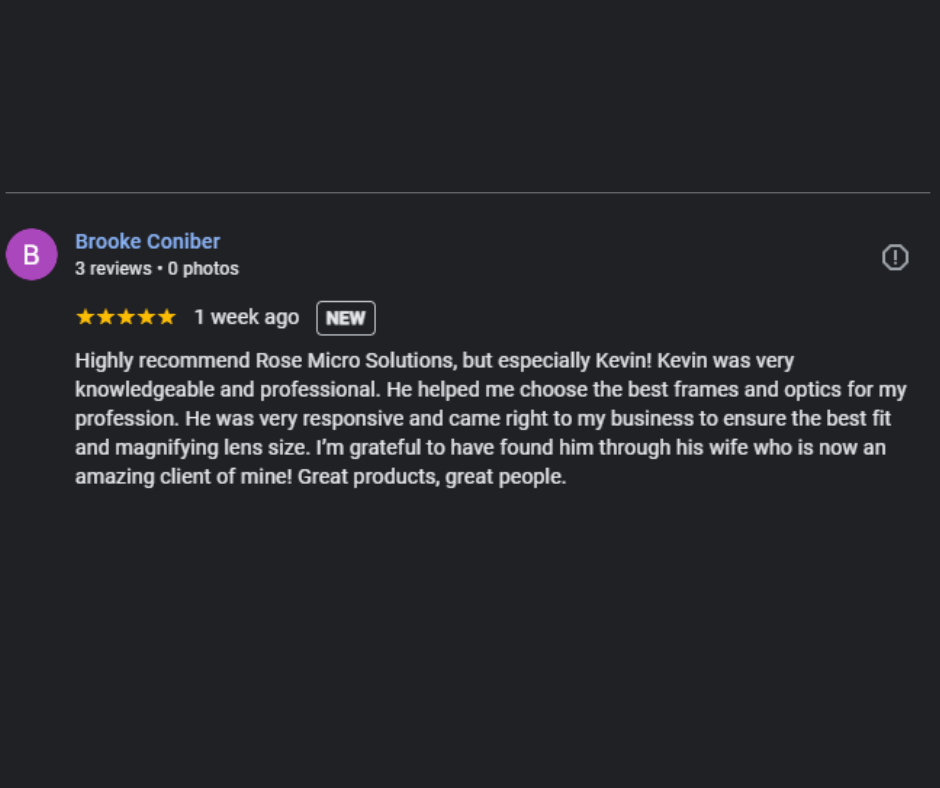Click the third gold star
Screen dimensions: 940x788
click(x=126, y=317)
